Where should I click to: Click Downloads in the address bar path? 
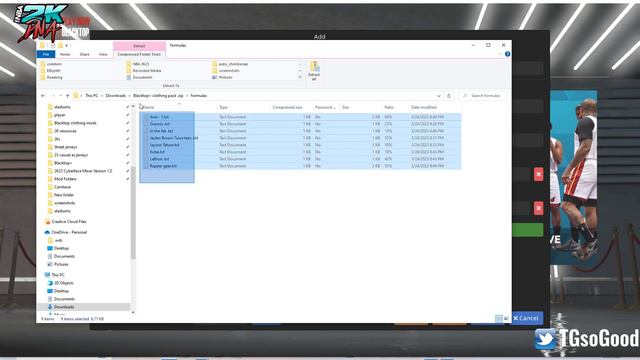click(116, 96)
